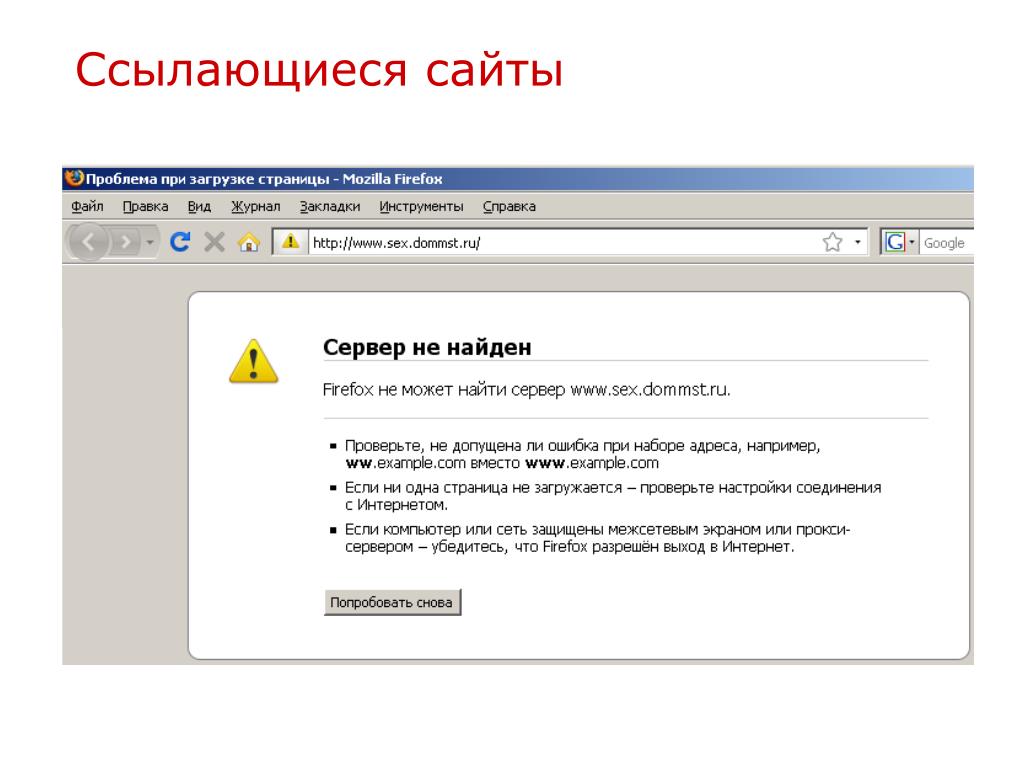Open the address bar history dropdown arrow
The width and height of the screenshot is (1024, 768).
click(x=857, y=242)
